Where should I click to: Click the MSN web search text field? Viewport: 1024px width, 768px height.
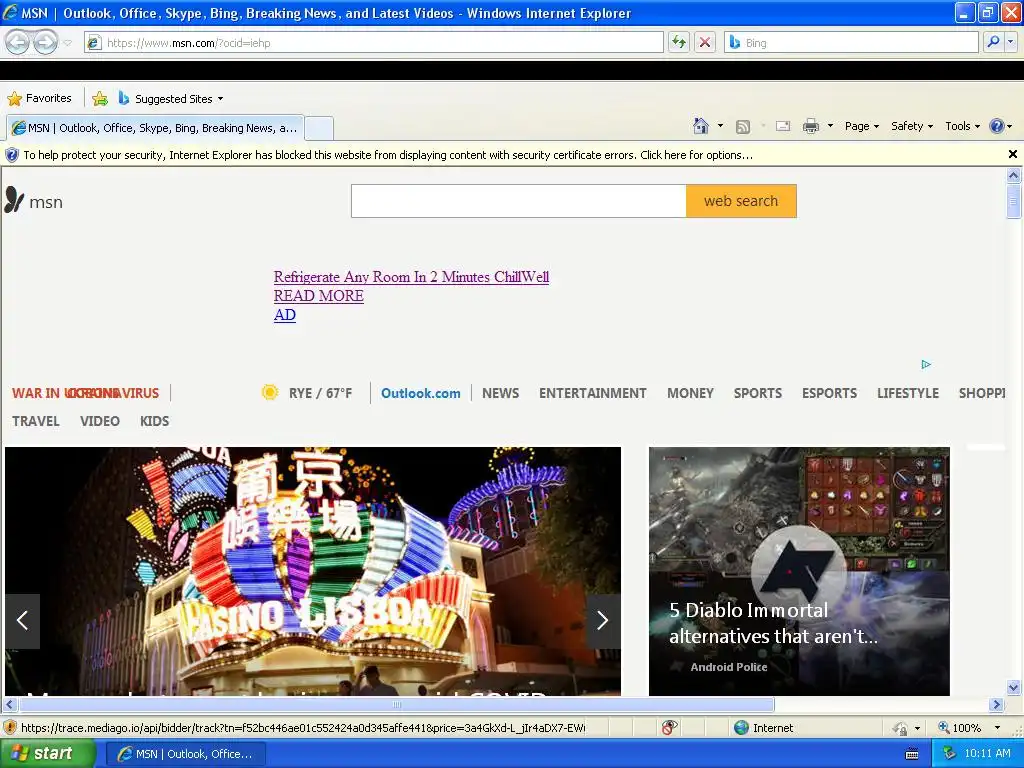pos(519,201)
